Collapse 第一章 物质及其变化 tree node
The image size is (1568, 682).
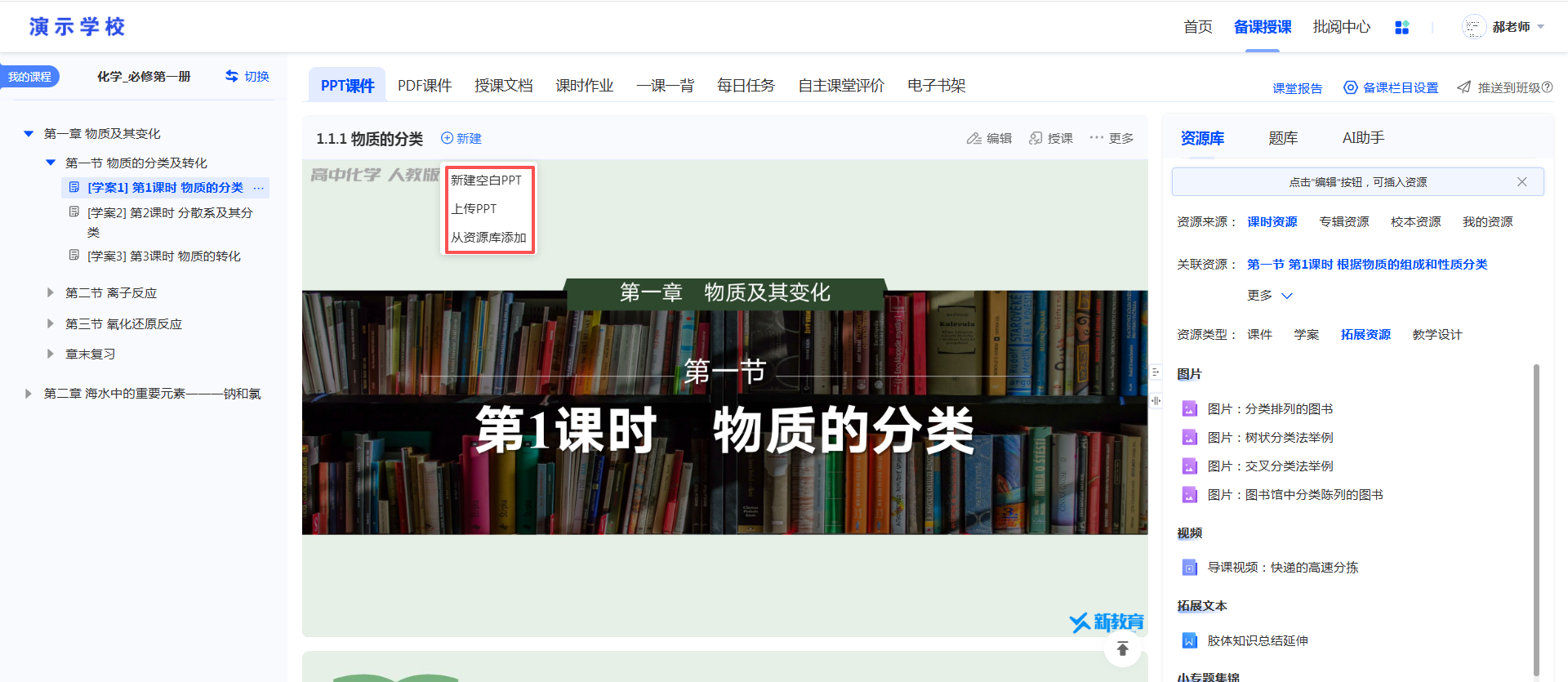pos(29,133)
